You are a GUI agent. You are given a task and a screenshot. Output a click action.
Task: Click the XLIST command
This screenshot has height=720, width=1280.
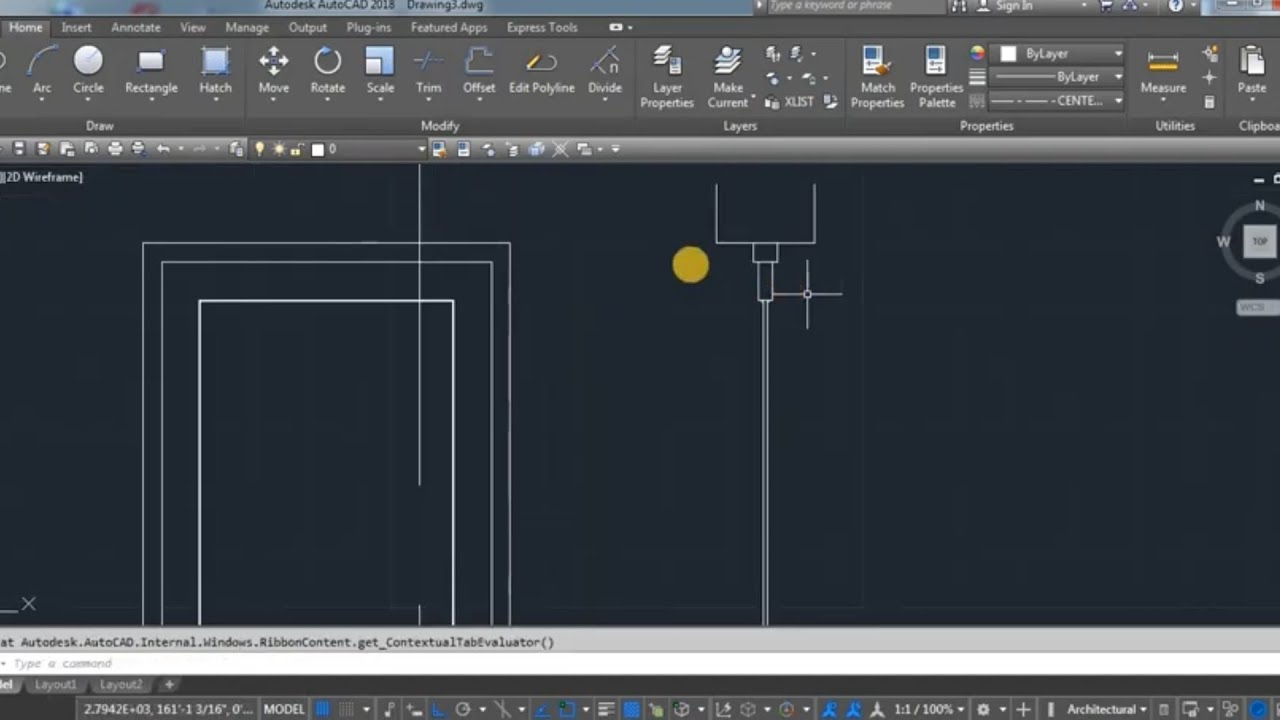pyautogui.click(x=790, y=102)
